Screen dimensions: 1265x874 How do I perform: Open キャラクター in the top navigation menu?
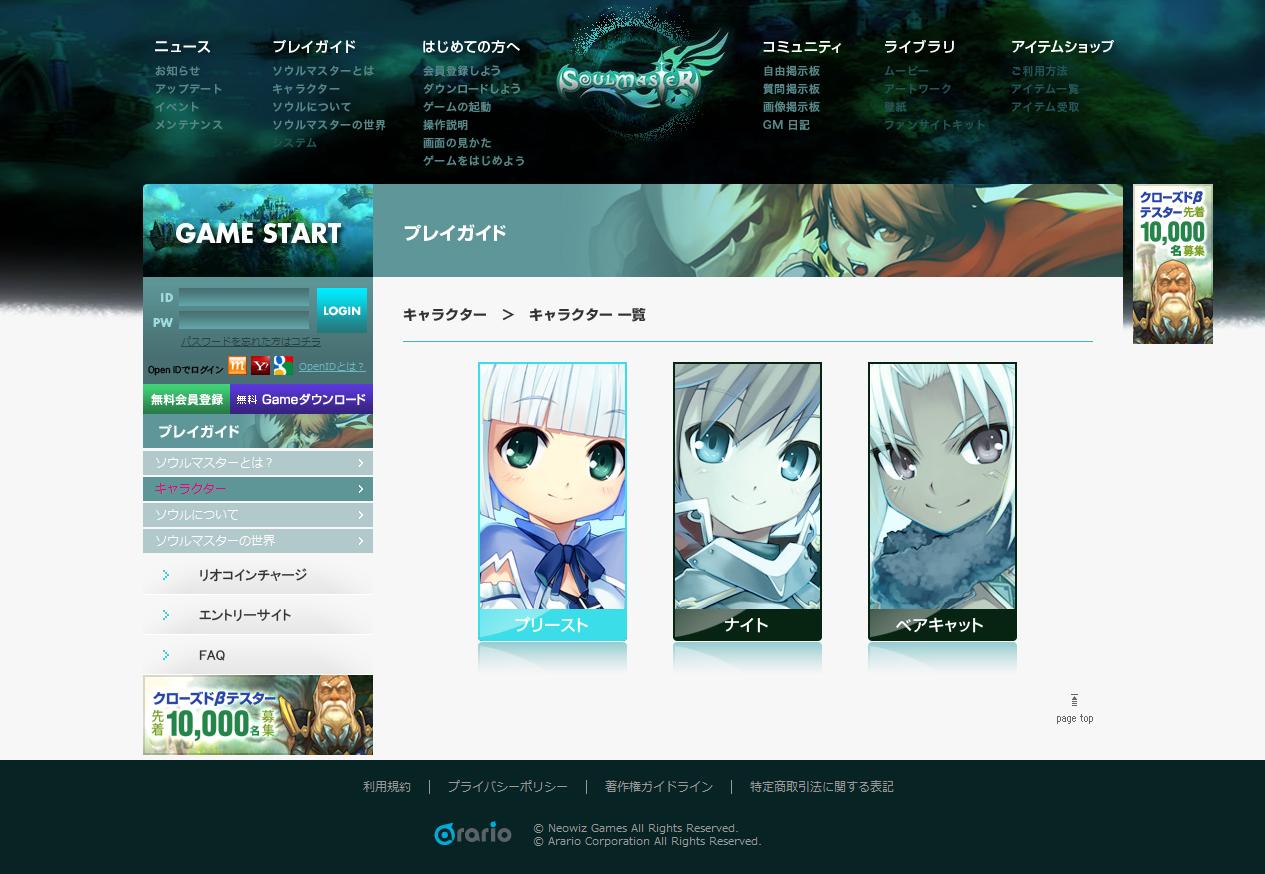click(x=306, y=89)
